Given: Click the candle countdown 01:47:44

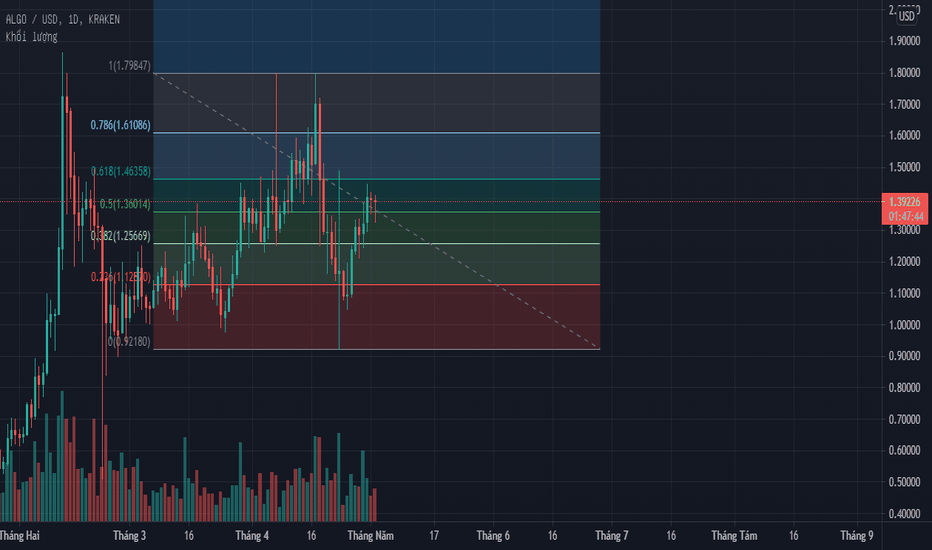Looking at the screenshot, I should pyautogui.click(x=905, y=216).
